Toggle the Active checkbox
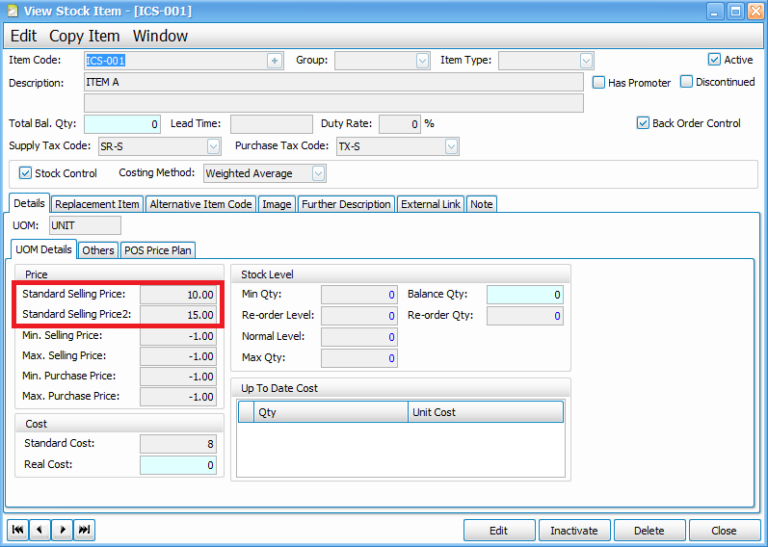Screen dimensions: 768x547 (x=714, y=60)
